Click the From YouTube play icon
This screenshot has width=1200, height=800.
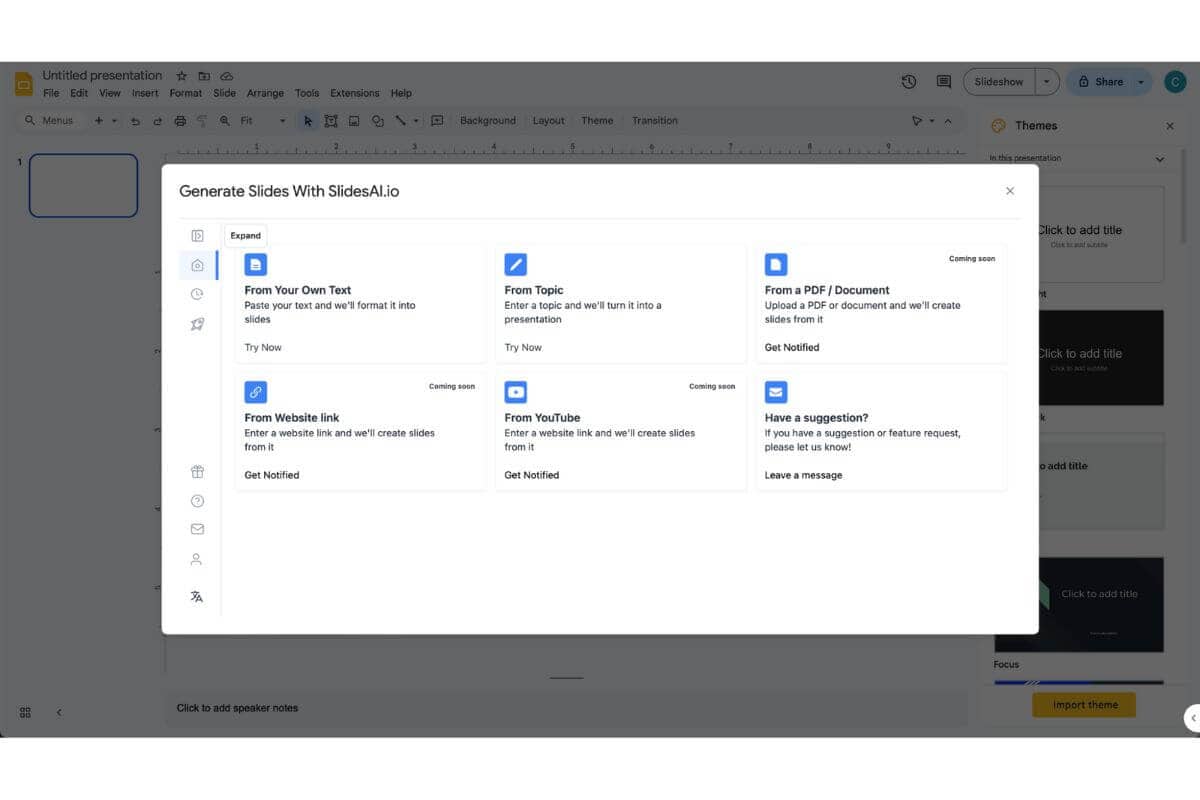[x=516, y=392]
